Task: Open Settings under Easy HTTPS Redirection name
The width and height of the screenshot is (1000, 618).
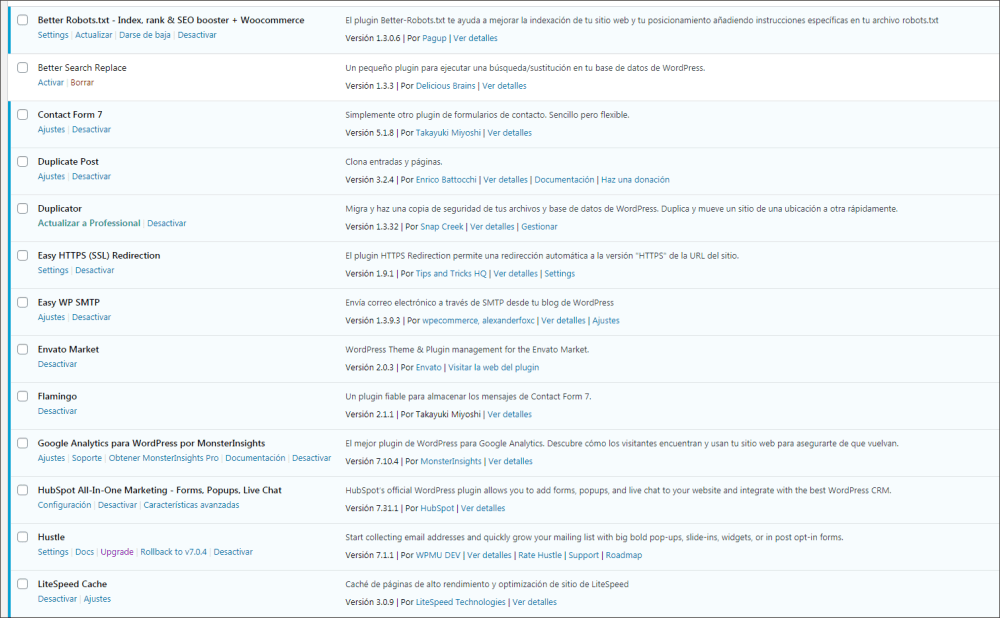Action: pyautogui.click(x=53, y=270)
